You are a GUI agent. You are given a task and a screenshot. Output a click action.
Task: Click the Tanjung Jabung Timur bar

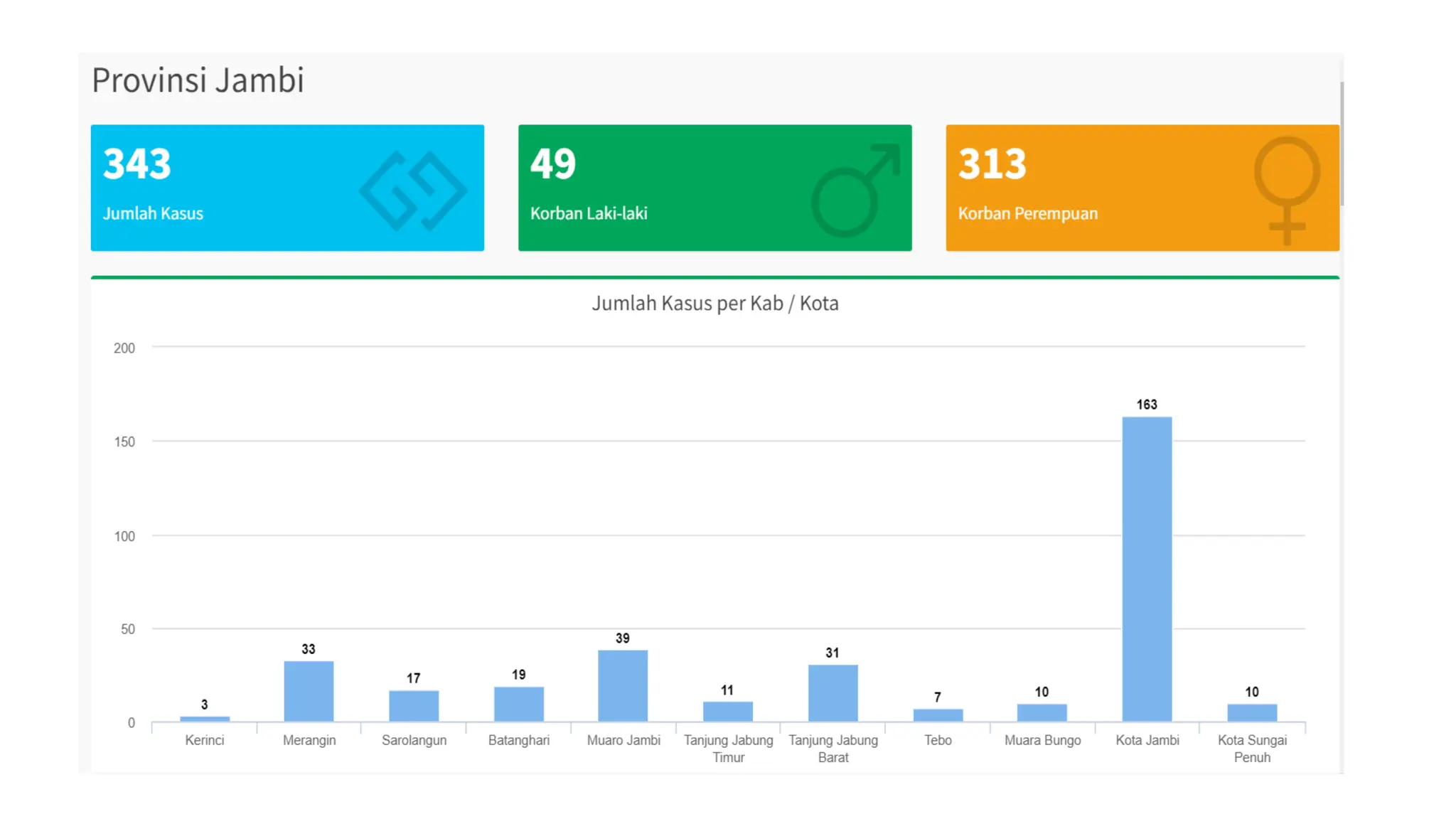click(727, 711)
